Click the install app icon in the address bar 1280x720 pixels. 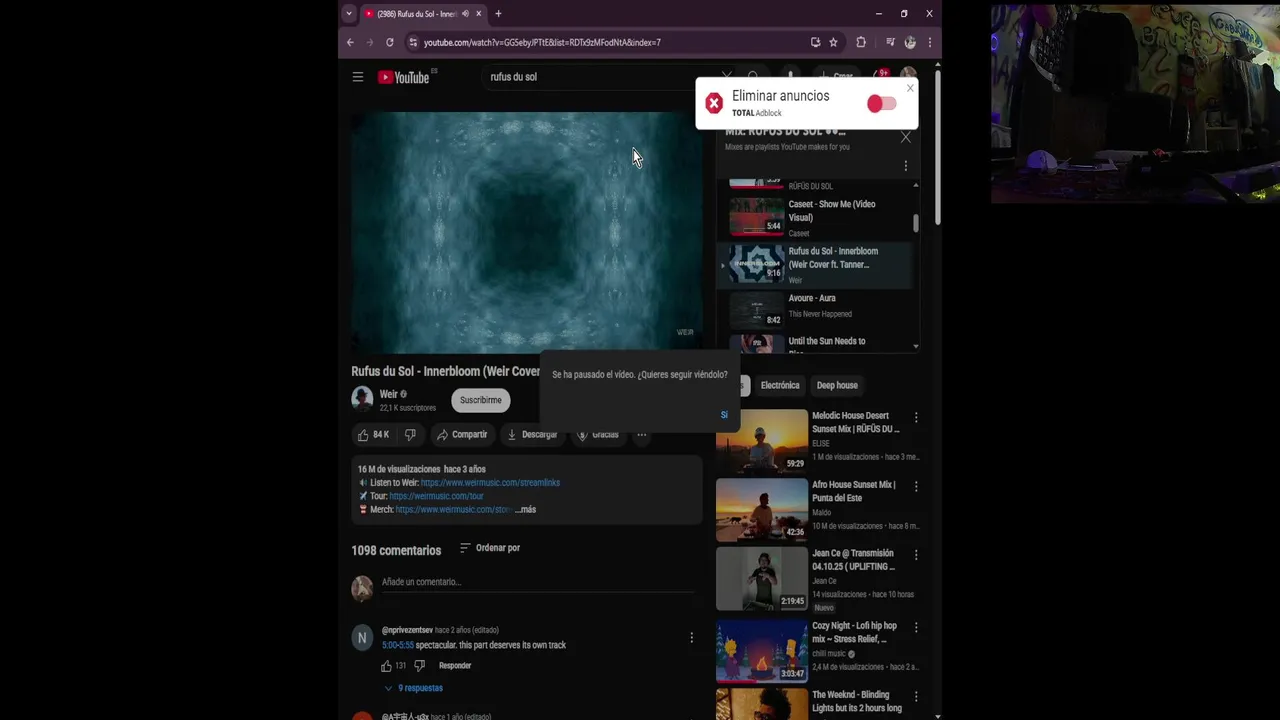pyautogui.click(x=816, y=42)
